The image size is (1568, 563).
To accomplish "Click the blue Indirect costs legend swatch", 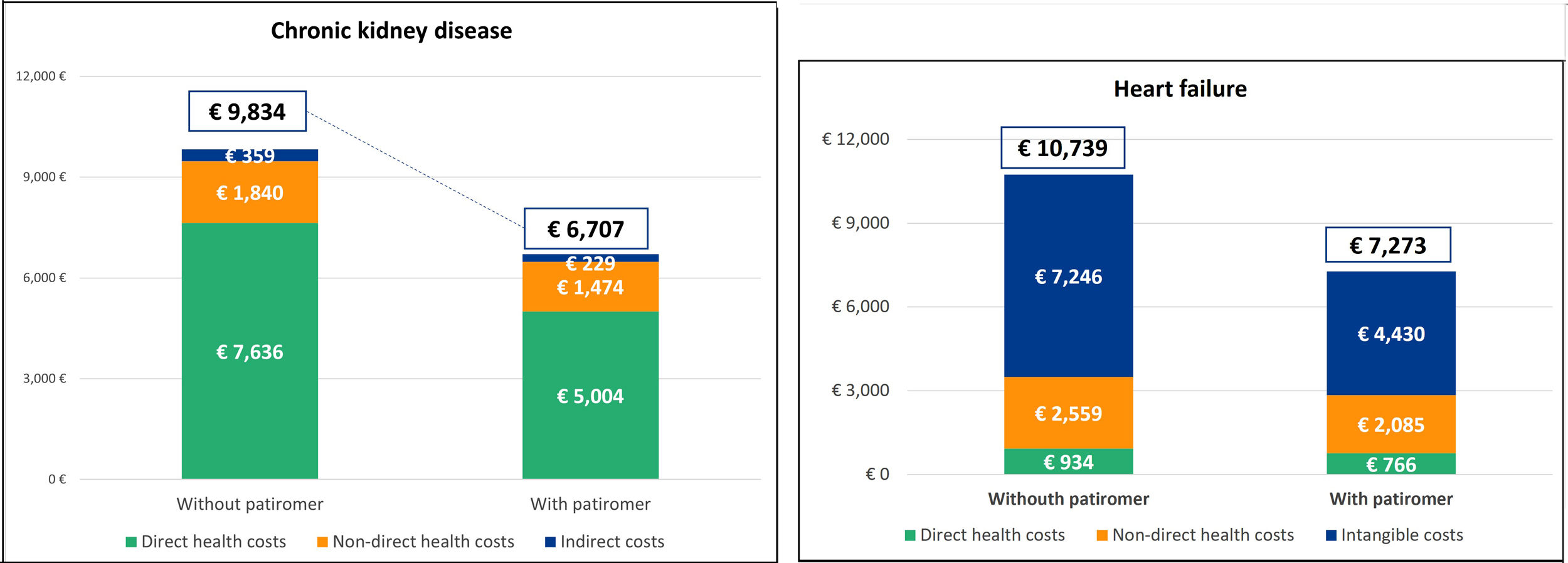I will click(550, 542).
